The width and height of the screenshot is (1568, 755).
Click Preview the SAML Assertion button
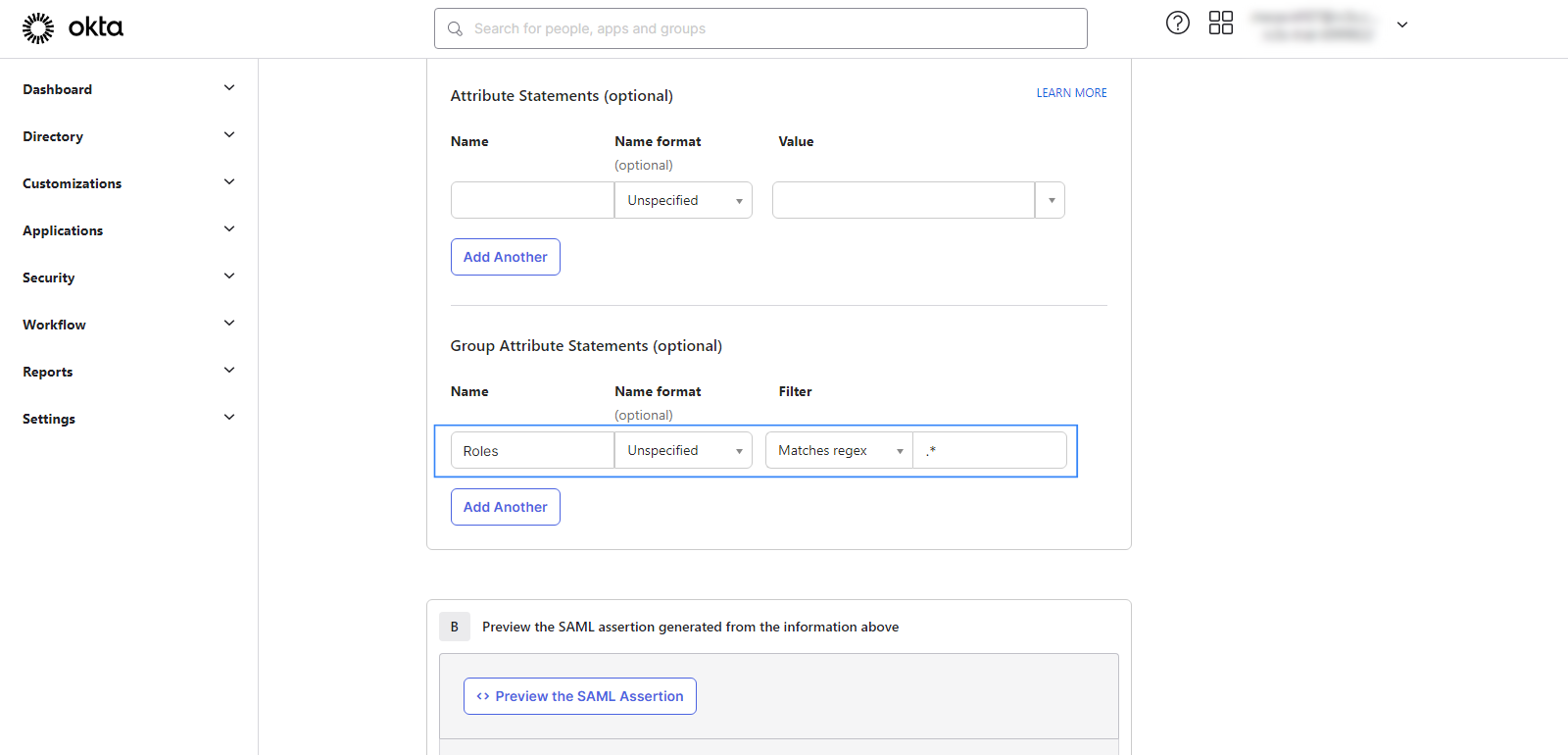pyautogui.click(x=579, y=696)
